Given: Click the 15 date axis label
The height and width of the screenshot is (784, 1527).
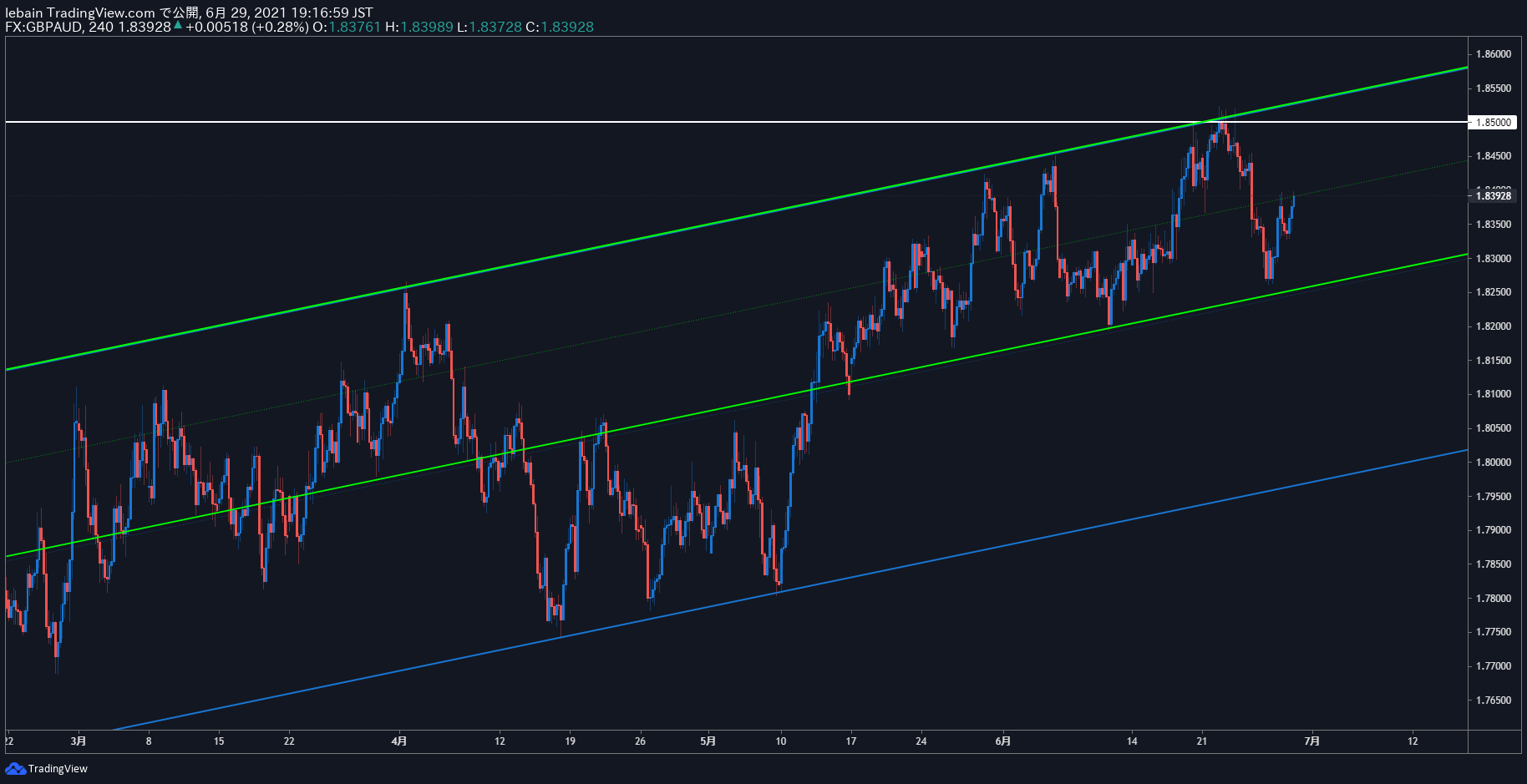Looking at the screenshot, I should click(219, 741).
